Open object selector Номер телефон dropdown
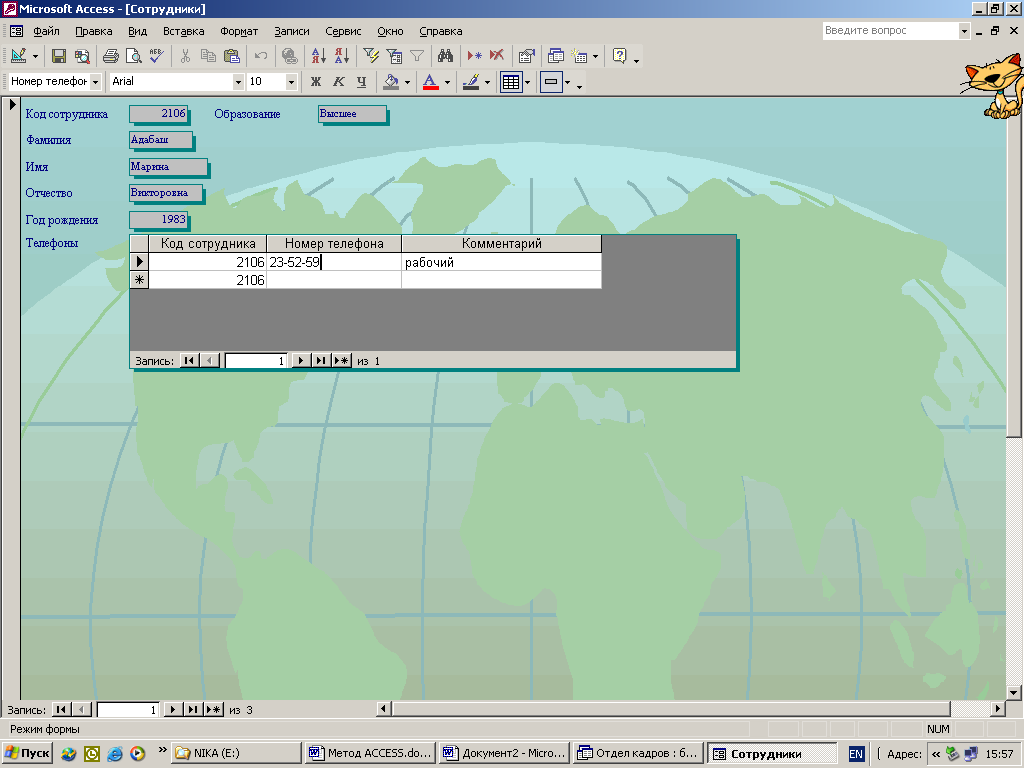The width and height of the screenshot is (1024, 768). (x=95, y=82)
